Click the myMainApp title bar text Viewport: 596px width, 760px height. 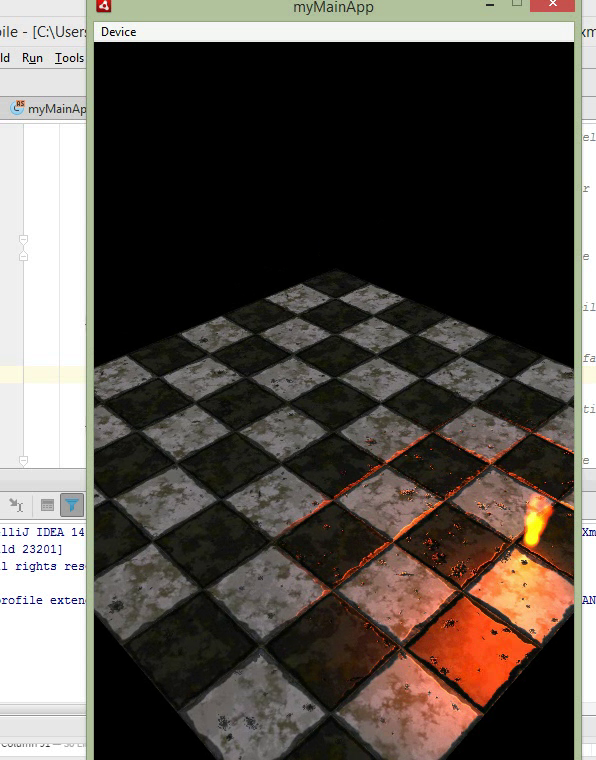coord(333,7)
